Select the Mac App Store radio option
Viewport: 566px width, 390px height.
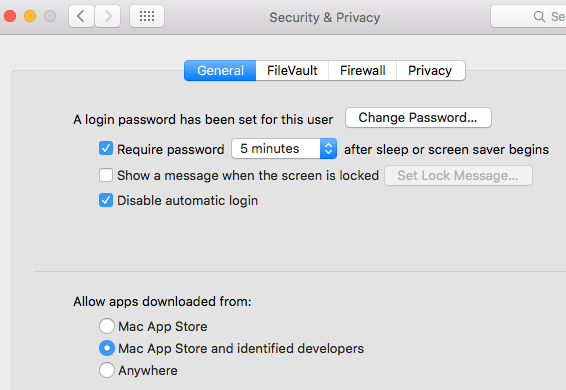tap(107, 326)
